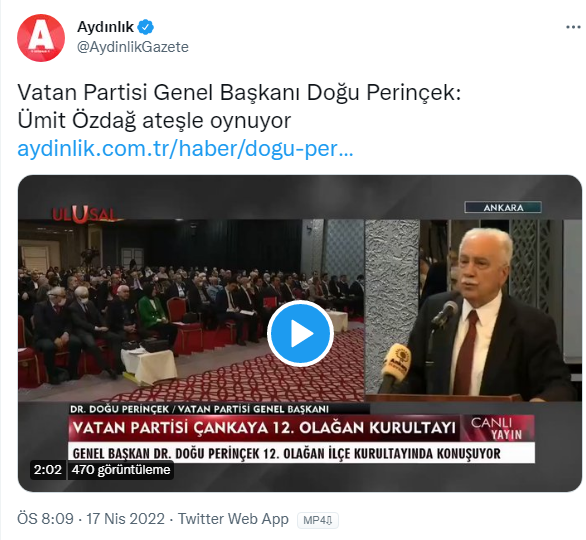This screenshot has height=540, width=586.
Task: Click the red Aydınlık profile avatar
Action: coord(41,38)
